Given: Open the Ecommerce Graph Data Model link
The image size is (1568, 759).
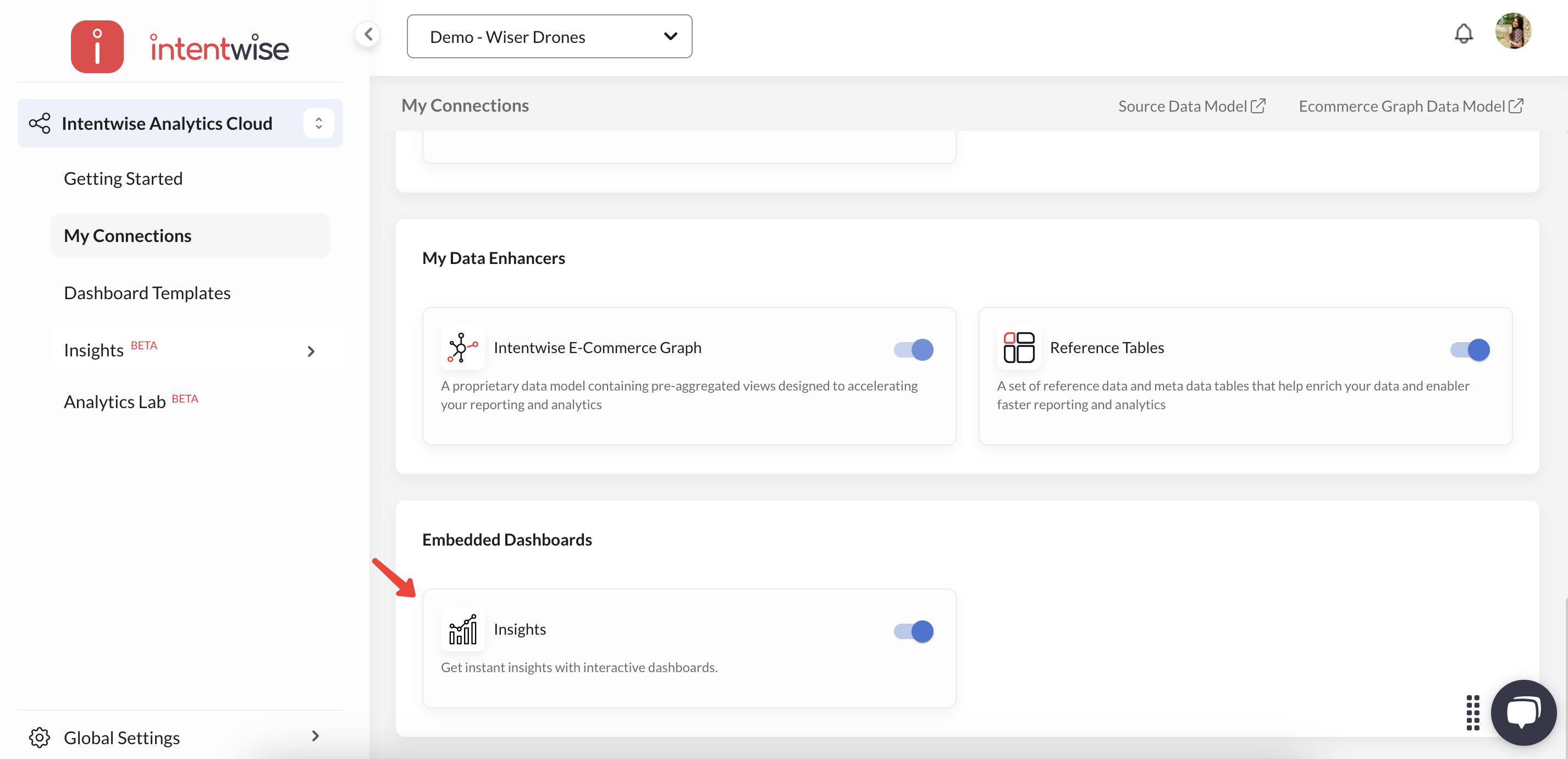Looking at the screenshot, I should [1411, 106].
